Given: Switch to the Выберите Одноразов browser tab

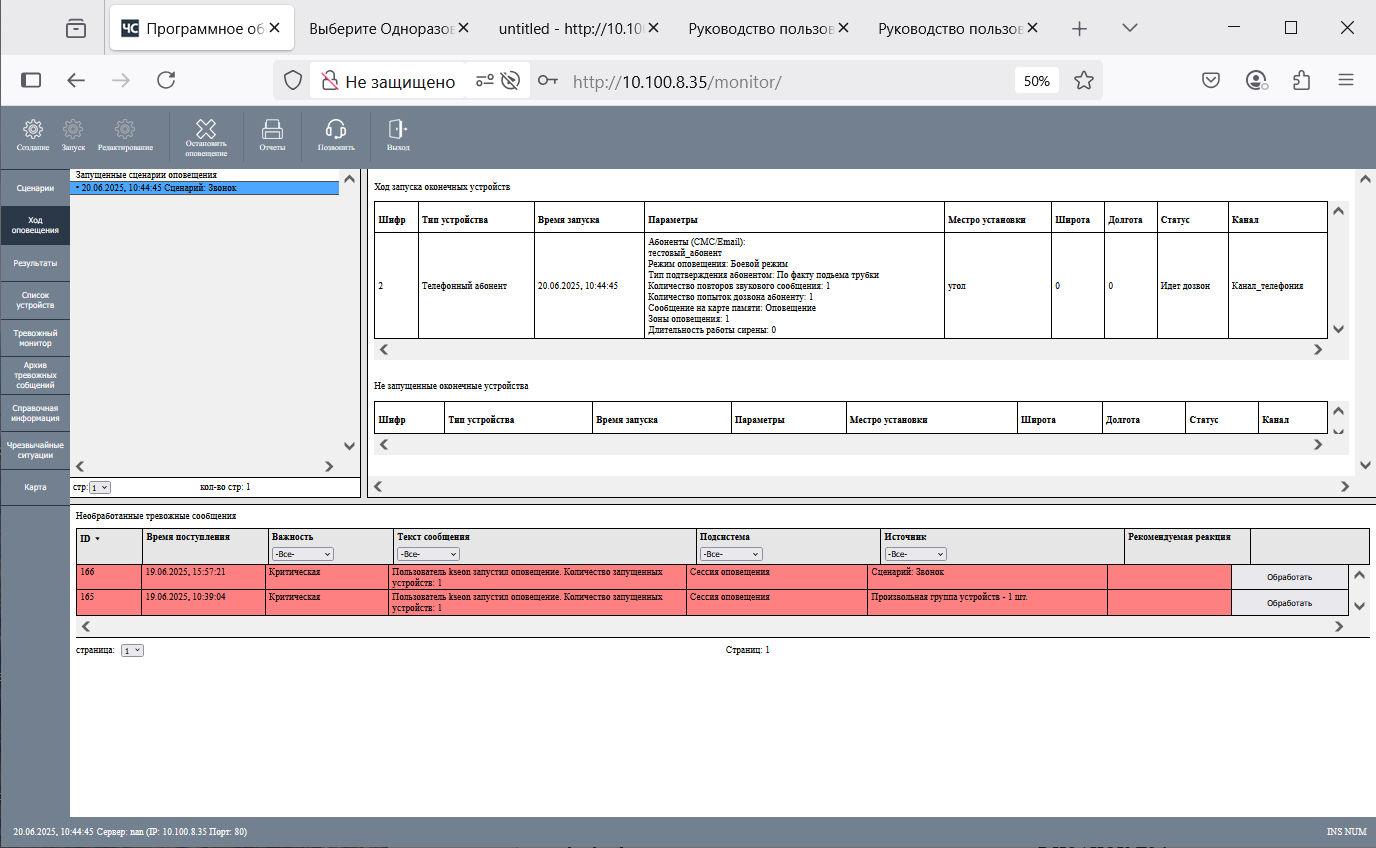Looking at the screenshot, I should [387, 28].
